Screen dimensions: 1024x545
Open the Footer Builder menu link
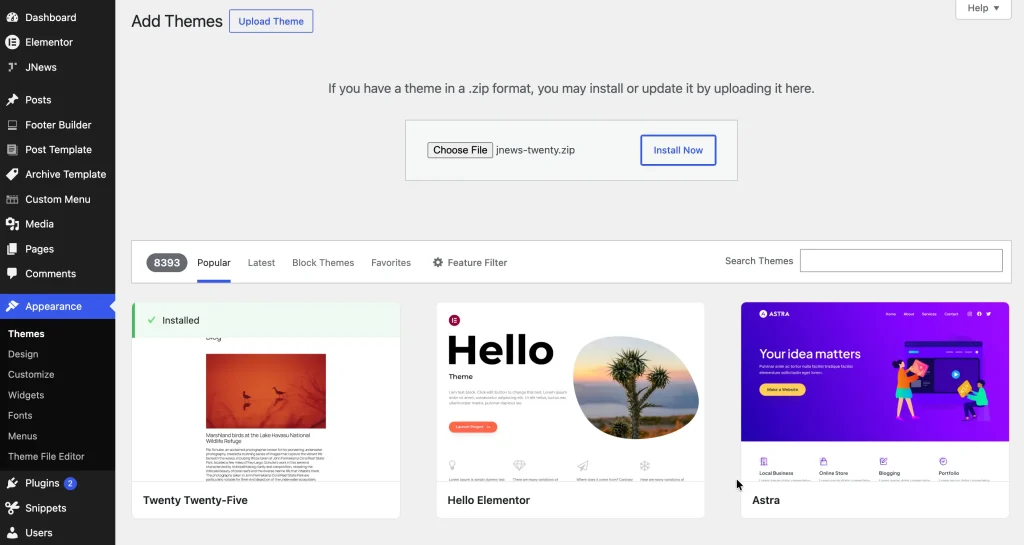coord(58,125)
